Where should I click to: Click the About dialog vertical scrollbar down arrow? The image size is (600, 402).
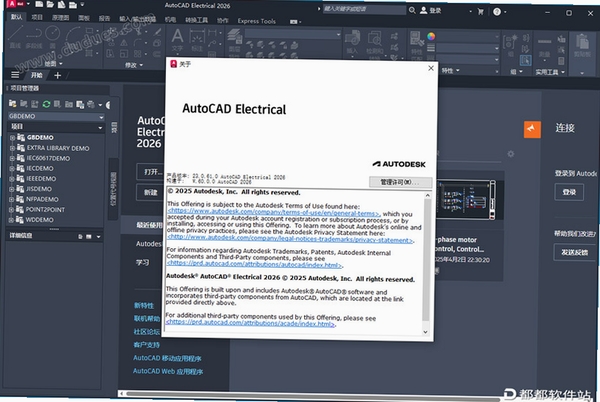point(426,332)
